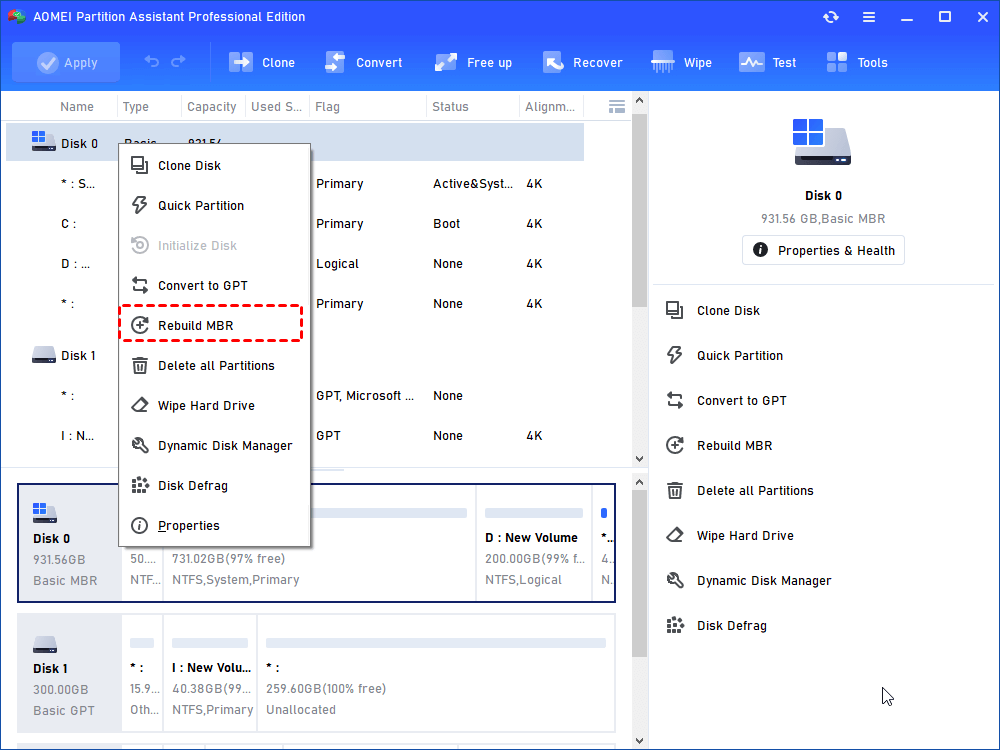
Task: Select the C : partition row
Action: (x=295, y=224)
